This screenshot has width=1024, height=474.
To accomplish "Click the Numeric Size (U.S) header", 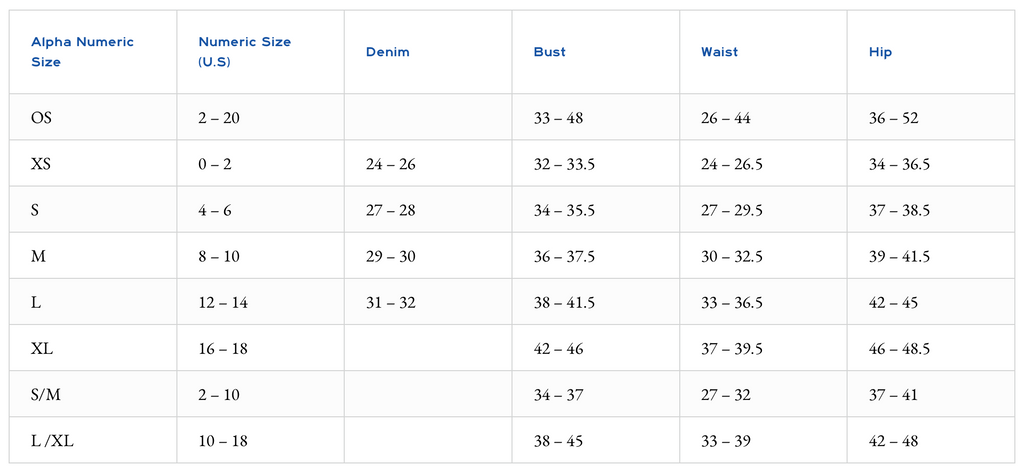I will pyautogui.click(x=245, y=52).
